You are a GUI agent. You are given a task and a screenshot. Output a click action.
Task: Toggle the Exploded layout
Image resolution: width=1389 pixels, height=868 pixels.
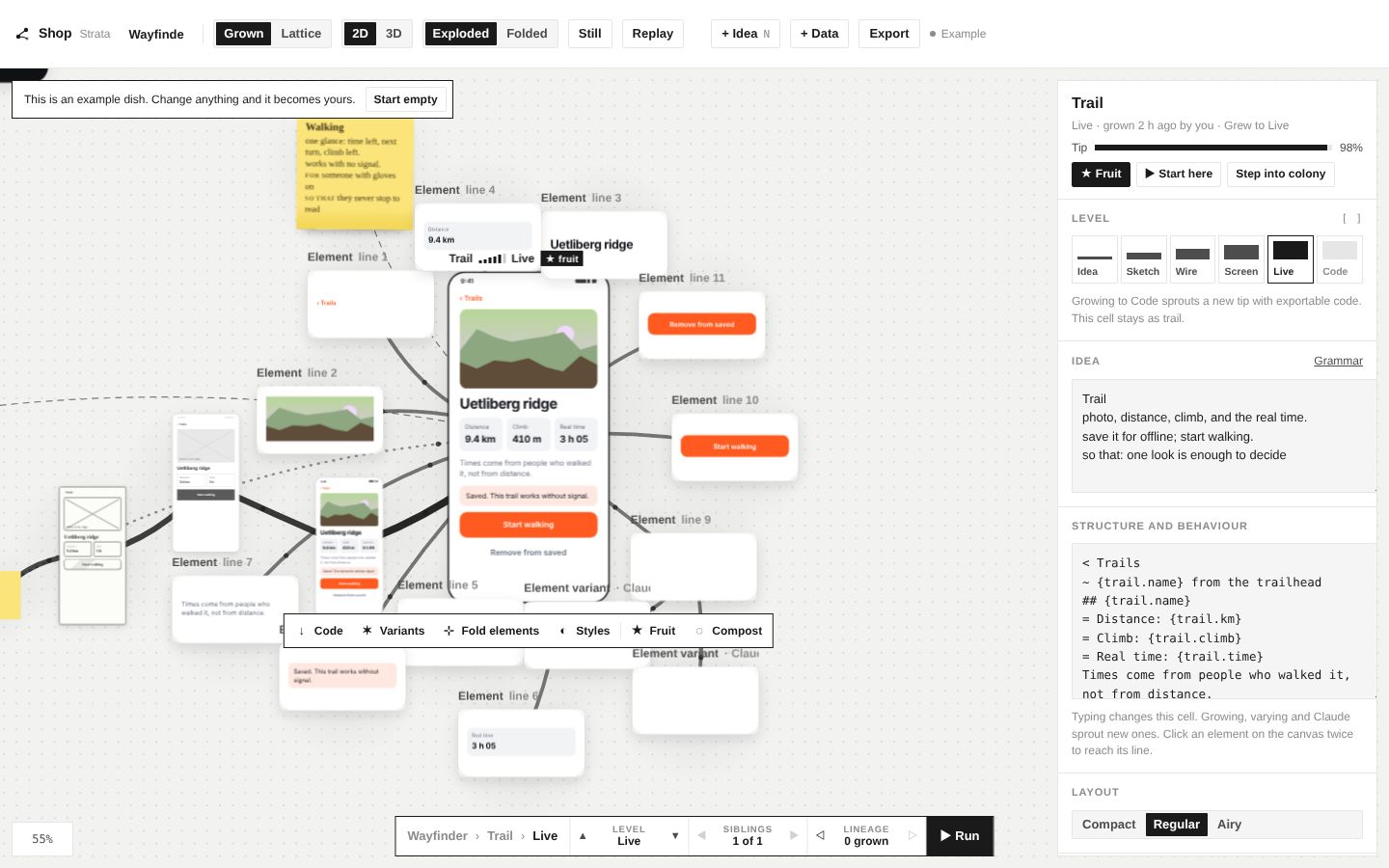coord(460,34)
